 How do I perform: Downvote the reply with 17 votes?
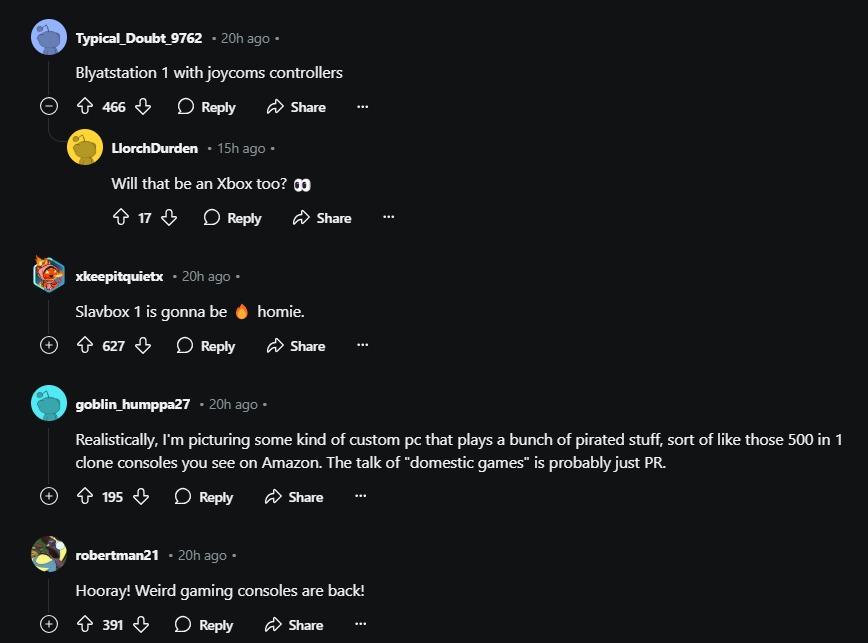tap(169, 217)
